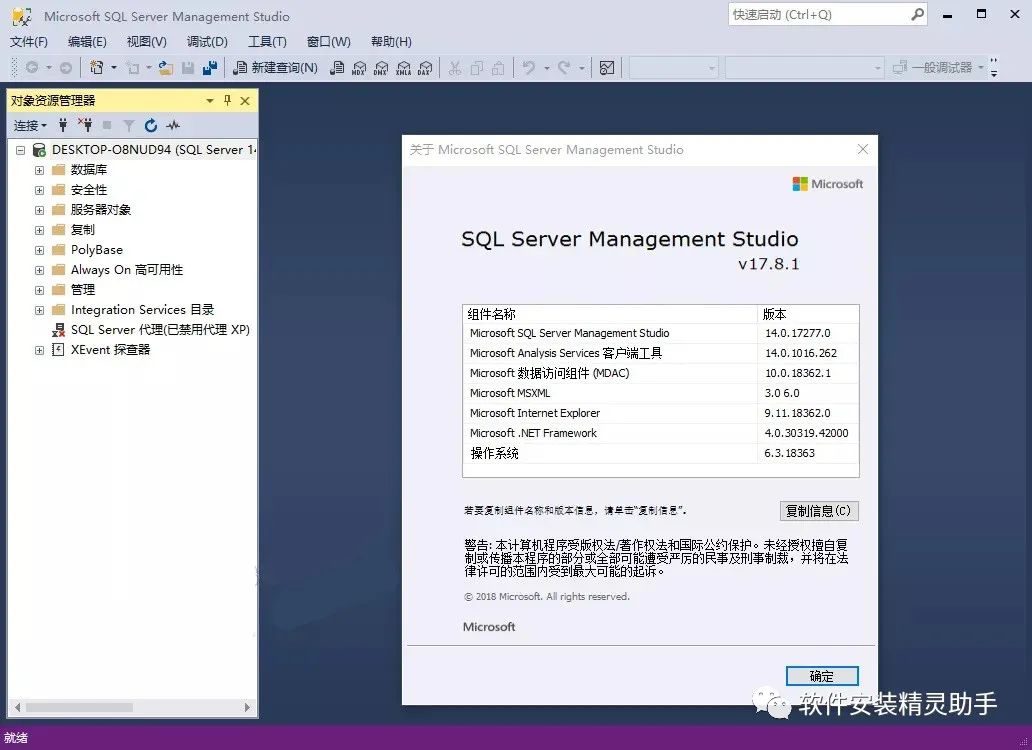Image resolution: width=1032 pixels, height=750 pixels.
Task: Expand the 复制 folder
Action: point(39,230)
